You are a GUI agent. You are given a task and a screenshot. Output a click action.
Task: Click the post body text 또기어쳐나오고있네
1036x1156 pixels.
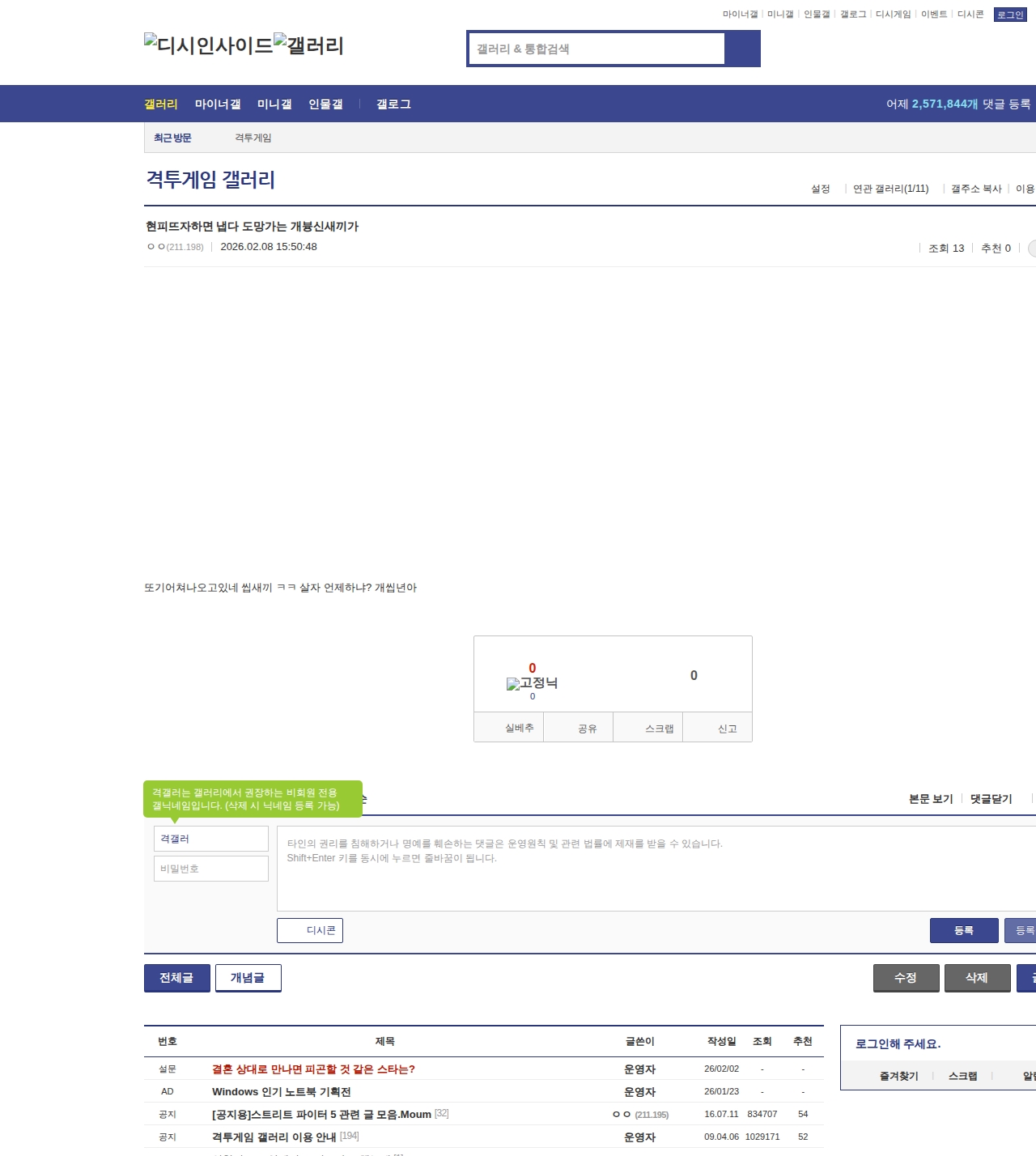click(x=280, y=588)
